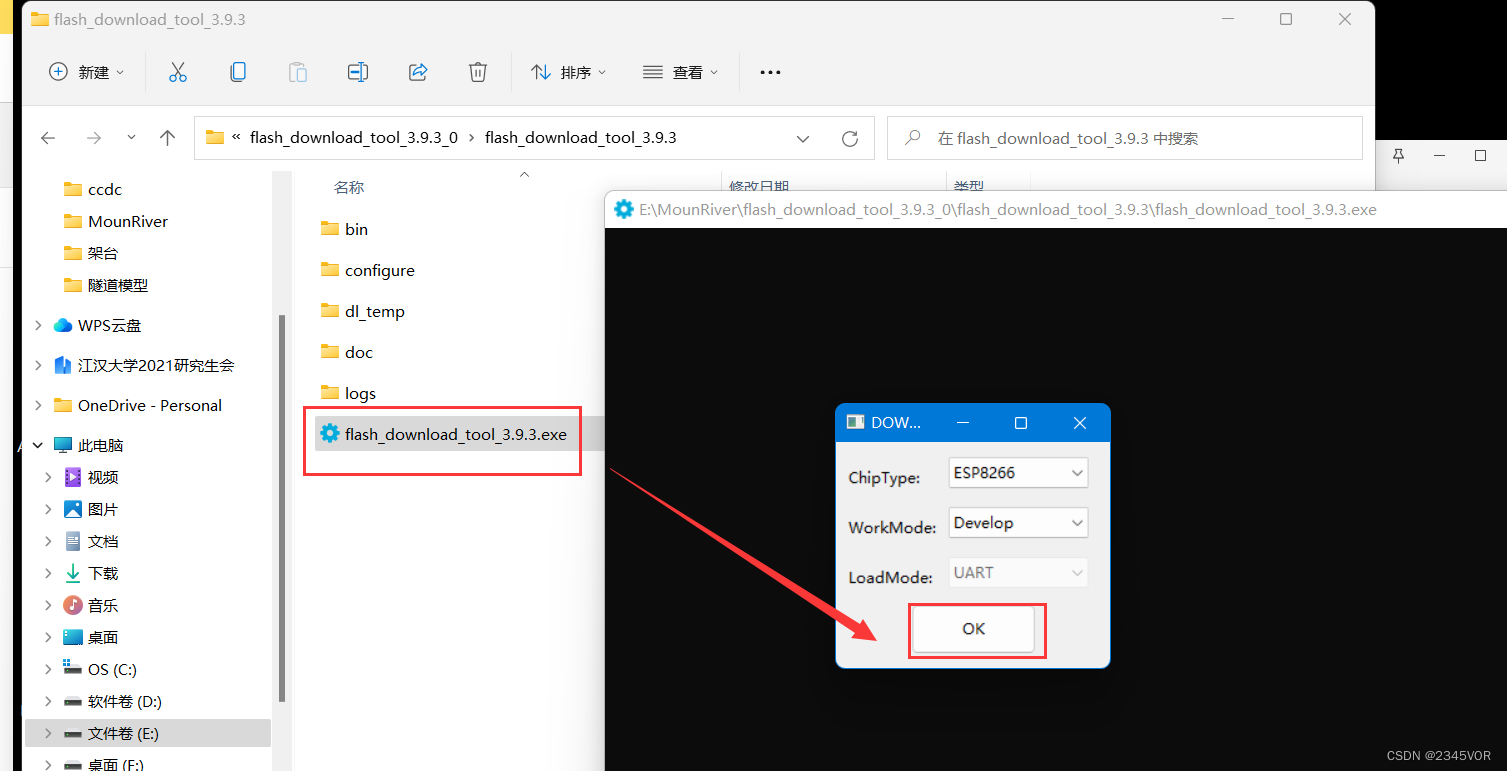This screenshot has width=1507, height=771.
Task: Open the doc folder
Action: point(347,352)
